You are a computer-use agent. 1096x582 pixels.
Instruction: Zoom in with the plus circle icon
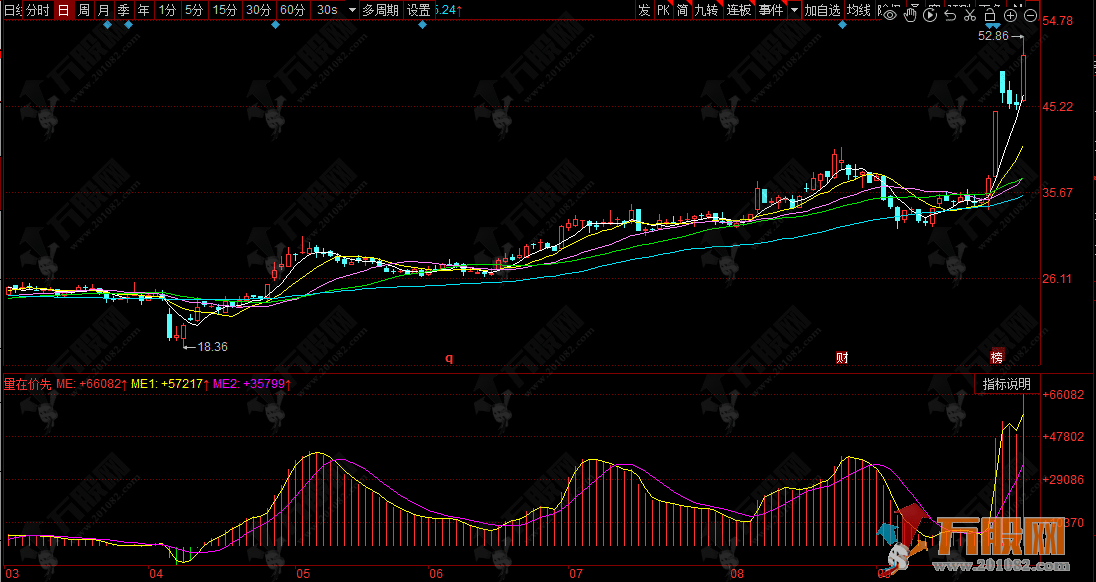[1010, 14]
